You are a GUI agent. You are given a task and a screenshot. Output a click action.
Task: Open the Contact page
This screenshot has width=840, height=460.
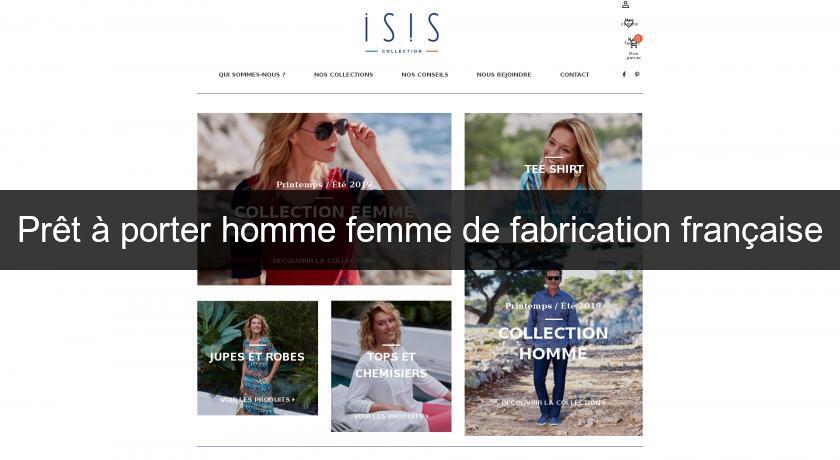pos(574,74)
